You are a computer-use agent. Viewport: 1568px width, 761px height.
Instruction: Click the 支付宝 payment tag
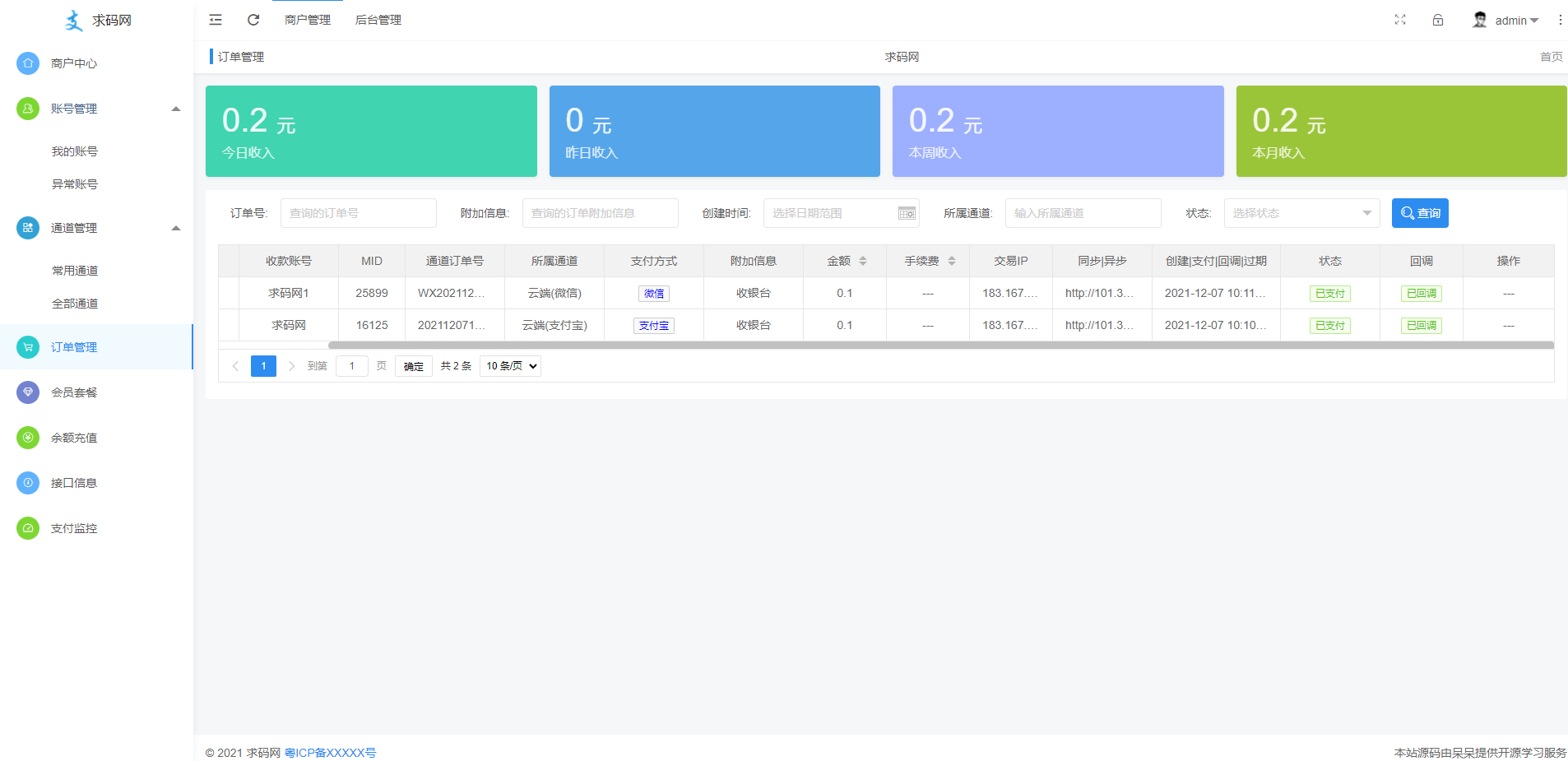(x=654, y=326)
